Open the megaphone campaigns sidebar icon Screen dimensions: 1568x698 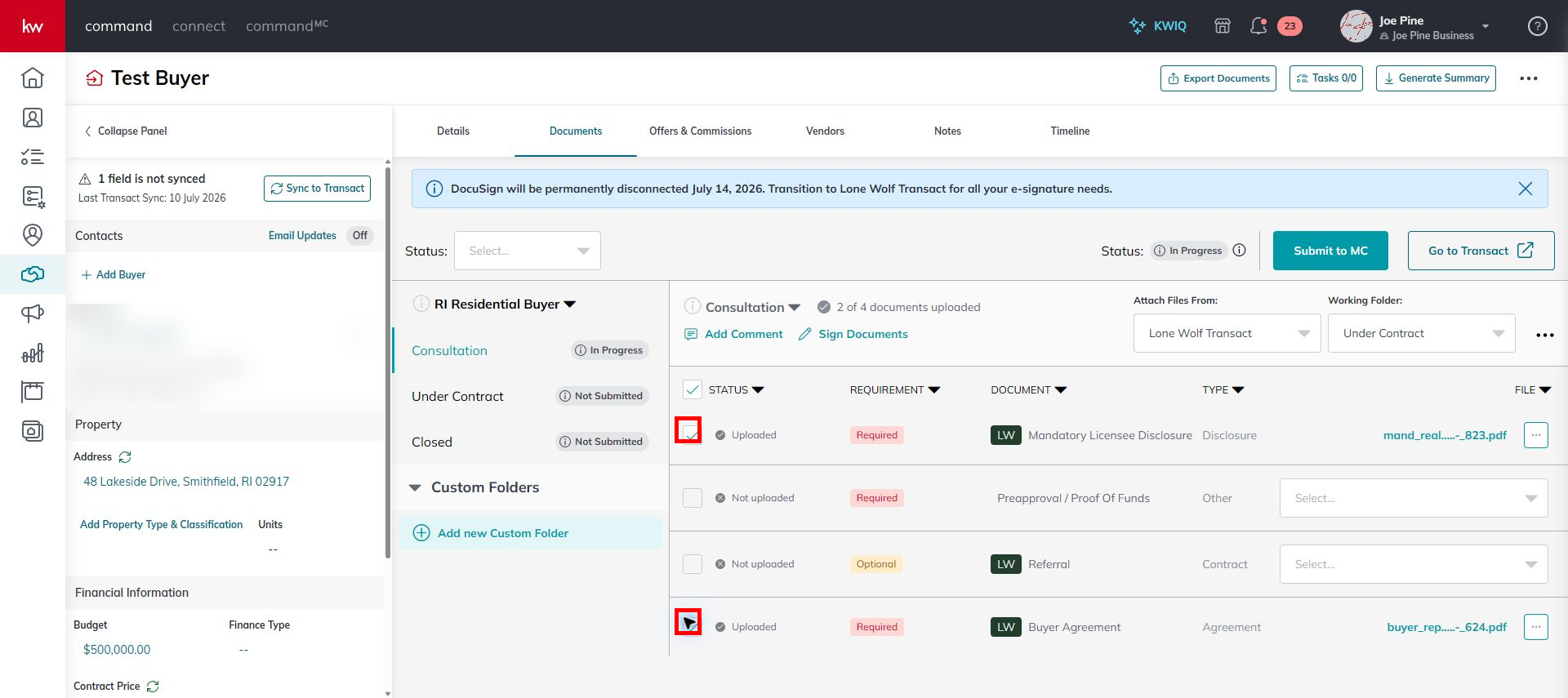[x=33, y=313]
